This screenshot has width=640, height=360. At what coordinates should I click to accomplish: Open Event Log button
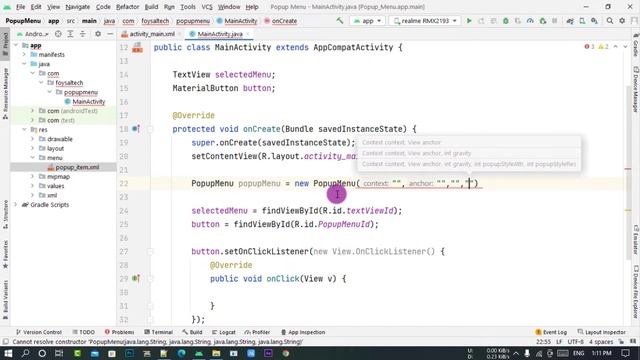pyautogui.click(x=551, y=332)
